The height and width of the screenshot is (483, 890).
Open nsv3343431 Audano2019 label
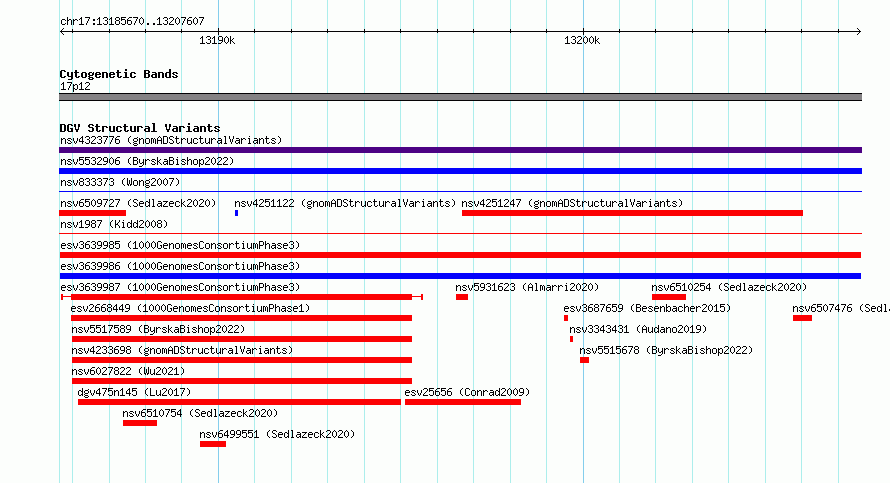[638, 329]
